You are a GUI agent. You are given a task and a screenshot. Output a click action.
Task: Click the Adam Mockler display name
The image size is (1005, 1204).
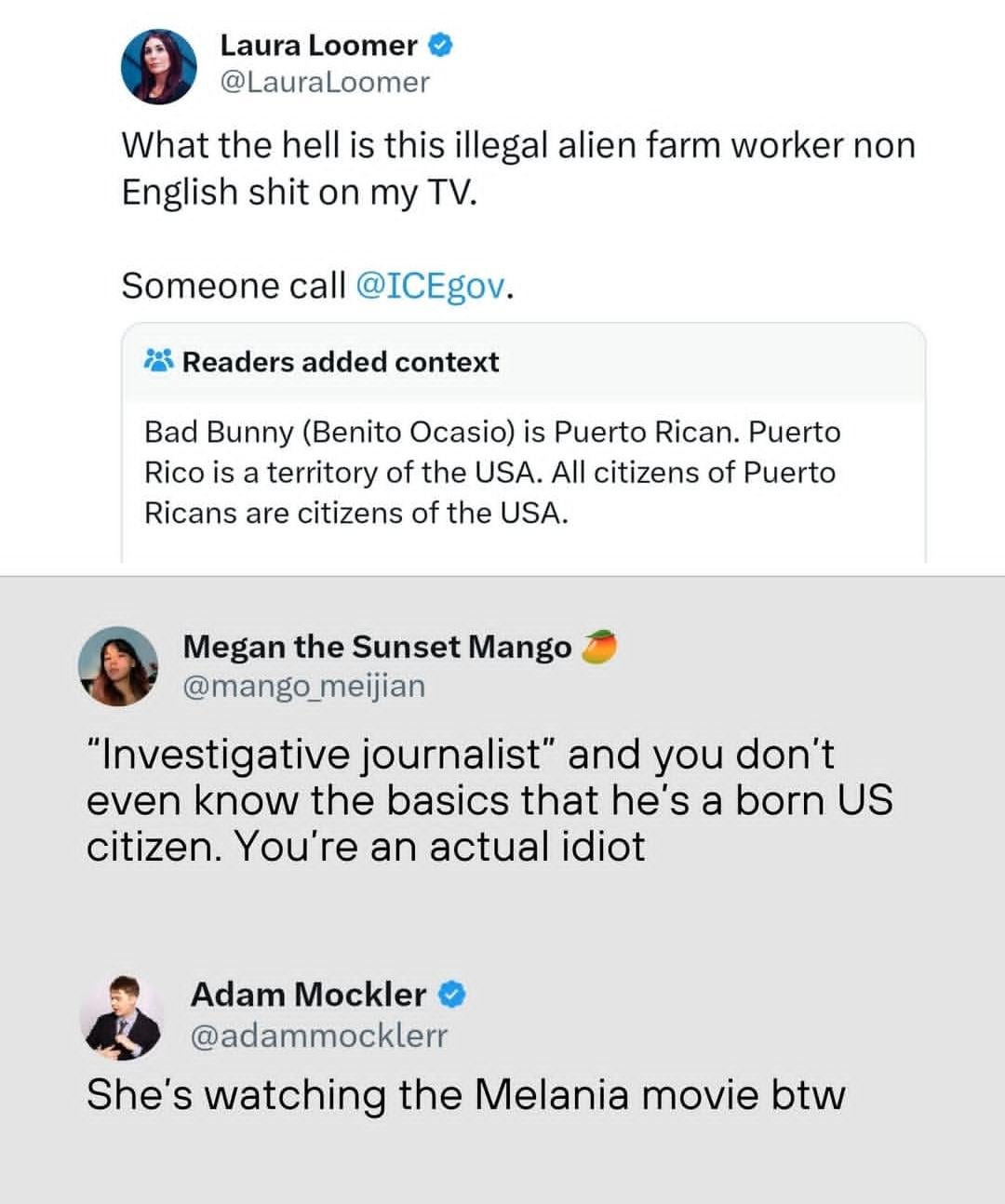[x=308, y=995]
